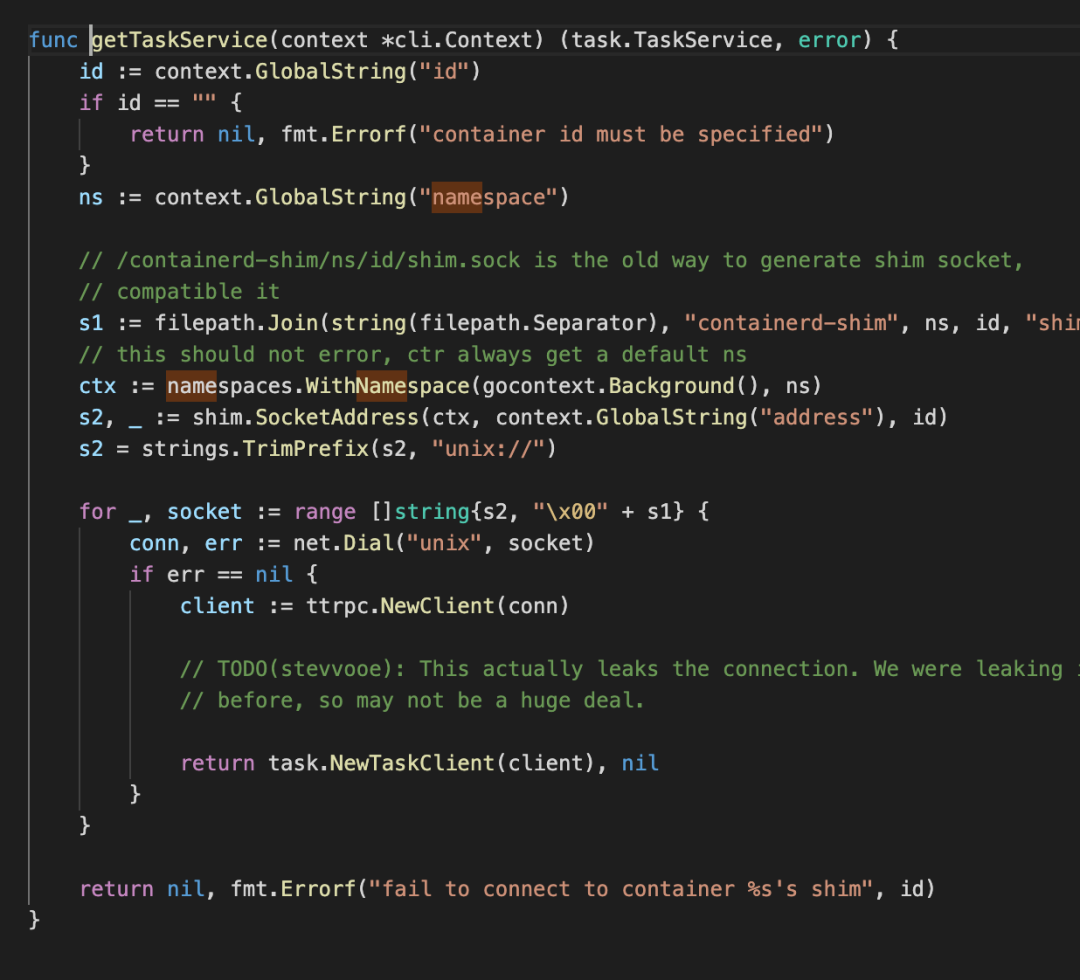1080x980 pixels.
Task: Click the WithNamespace method call
Action: 387,386
